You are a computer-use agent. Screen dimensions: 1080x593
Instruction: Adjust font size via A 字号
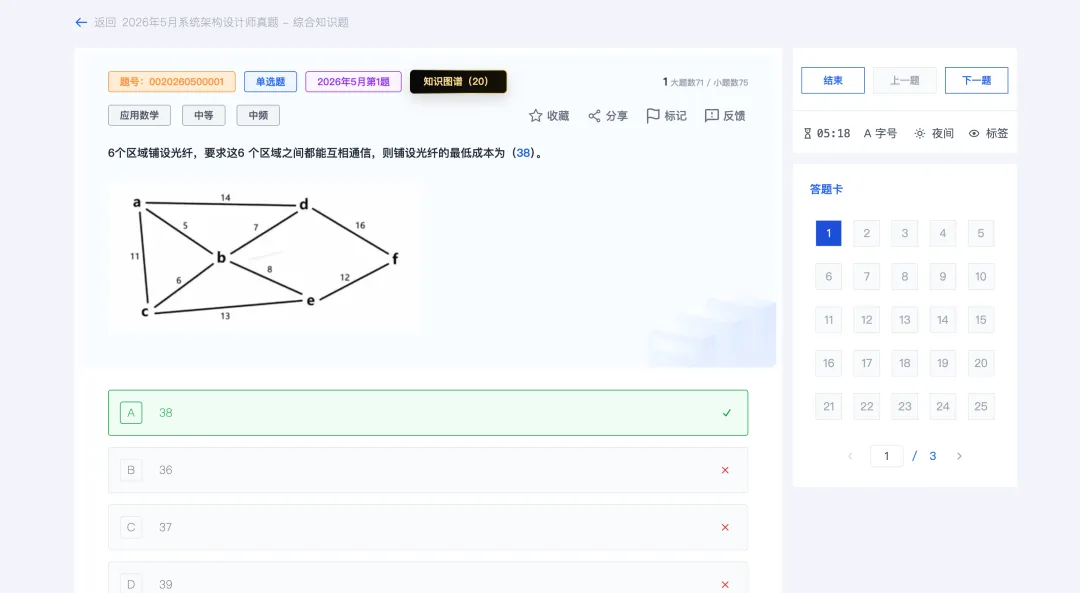coord(880,134)
